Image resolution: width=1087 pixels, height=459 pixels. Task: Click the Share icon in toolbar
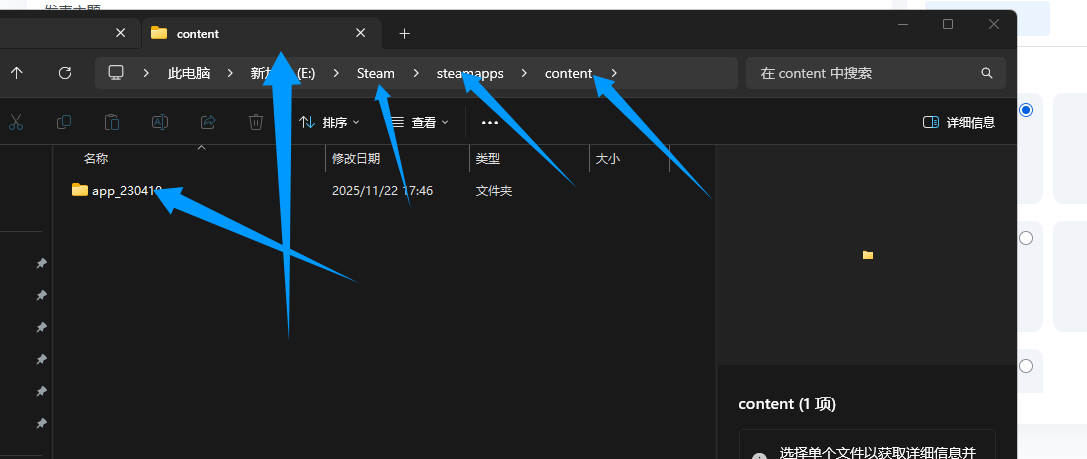pyautogui.click(x=208, y=122)
